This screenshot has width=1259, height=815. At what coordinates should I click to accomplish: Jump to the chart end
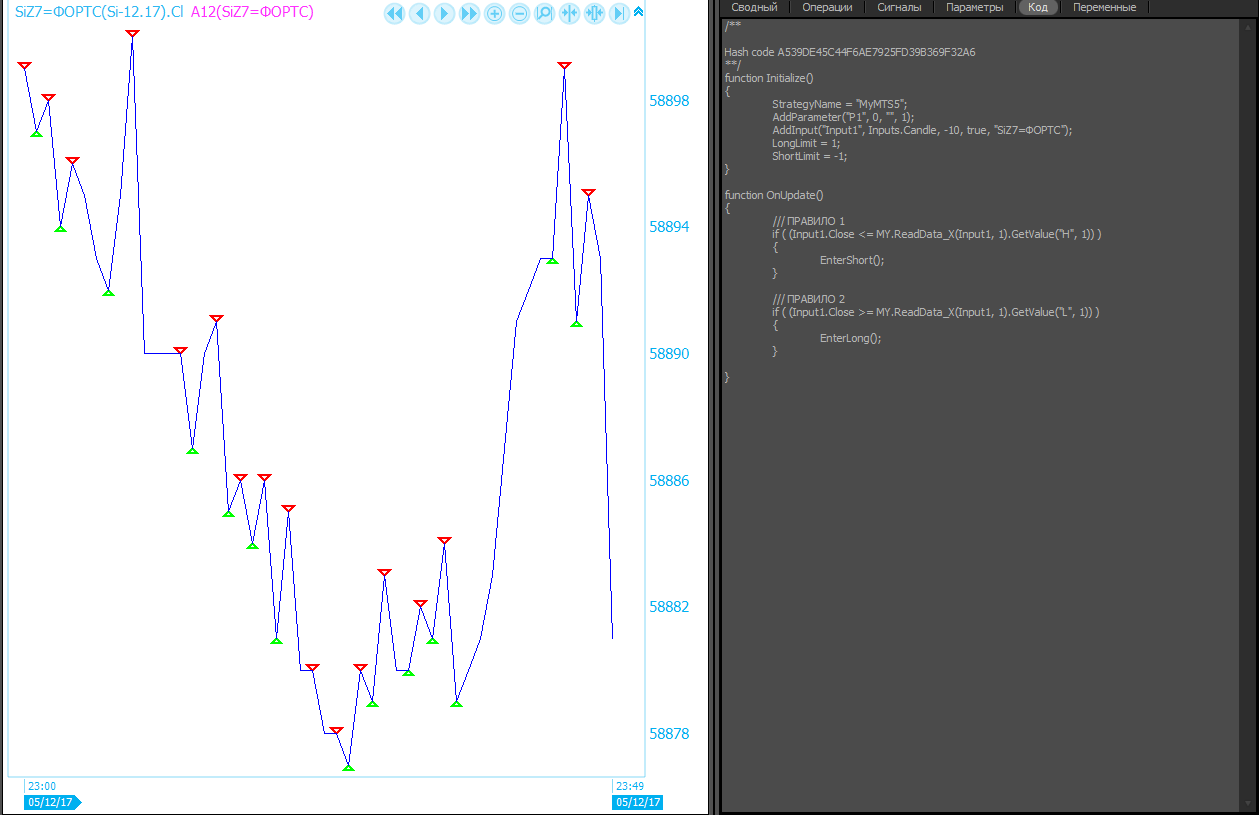619,13
